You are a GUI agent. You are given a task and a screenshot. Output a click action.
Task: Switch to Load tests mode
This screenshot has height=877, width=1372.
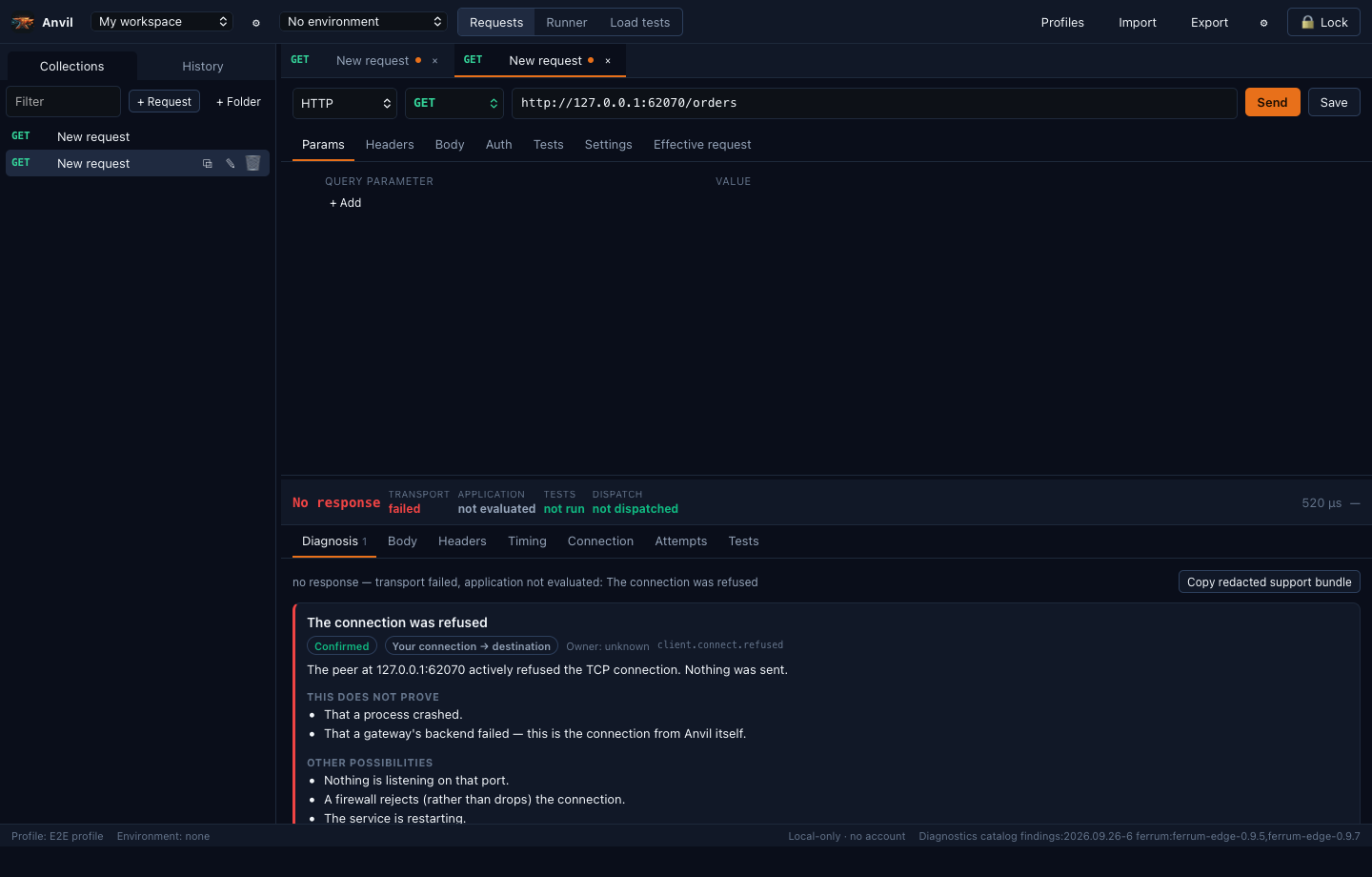[x=639, y=22]
